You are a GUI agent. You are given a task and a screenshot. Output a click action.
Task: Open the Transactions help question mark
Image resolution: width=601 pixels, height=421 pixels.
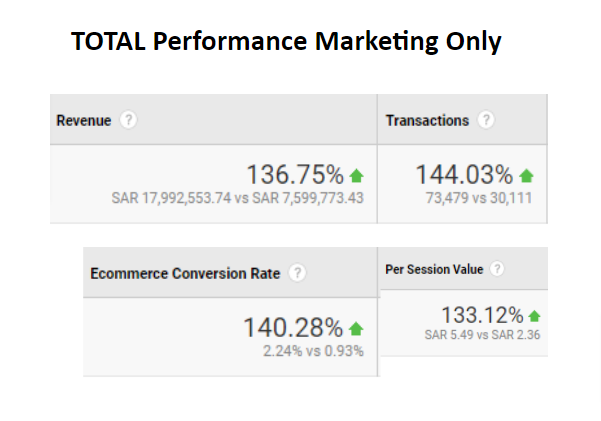tap(486, 120)
